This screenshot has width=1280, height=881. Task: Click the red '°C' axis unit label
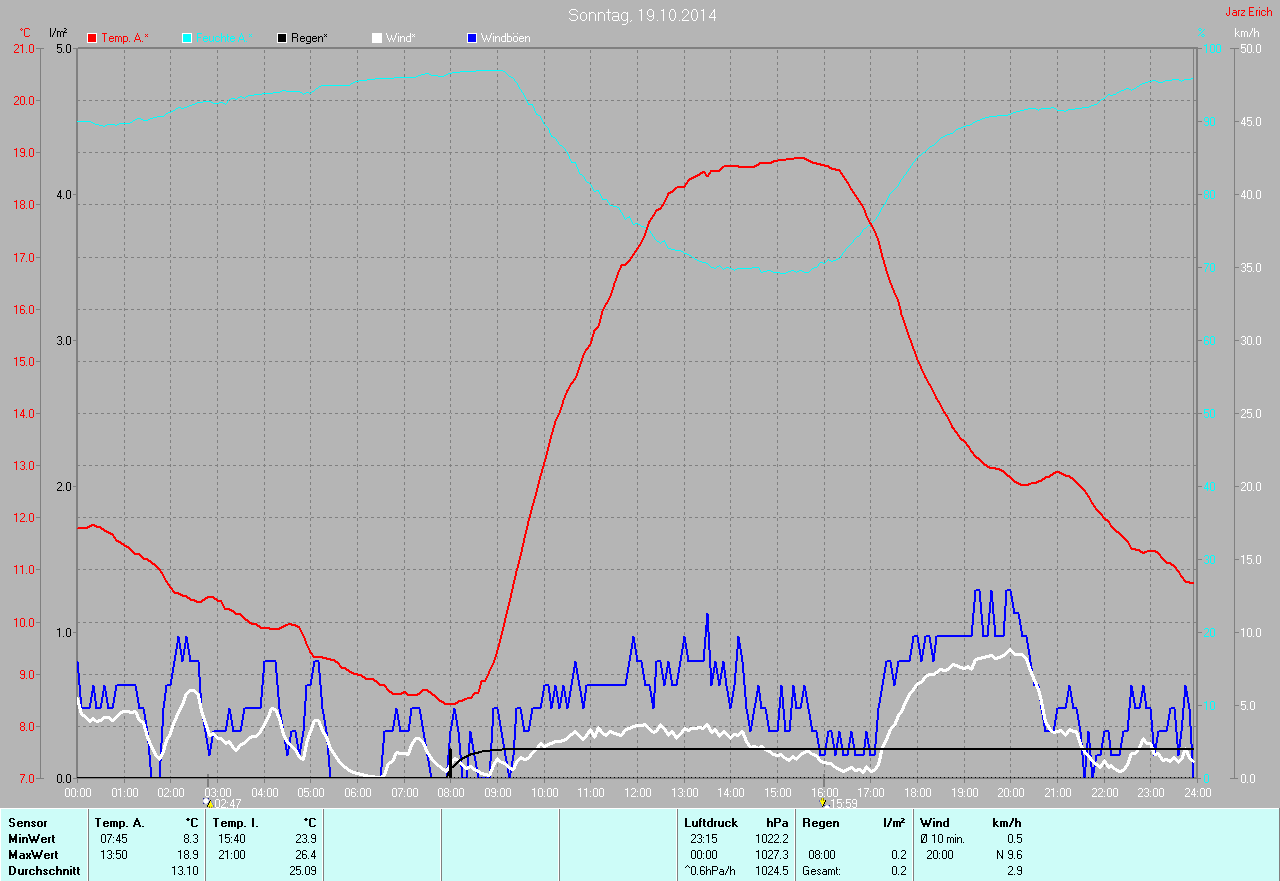pos(26,33)
